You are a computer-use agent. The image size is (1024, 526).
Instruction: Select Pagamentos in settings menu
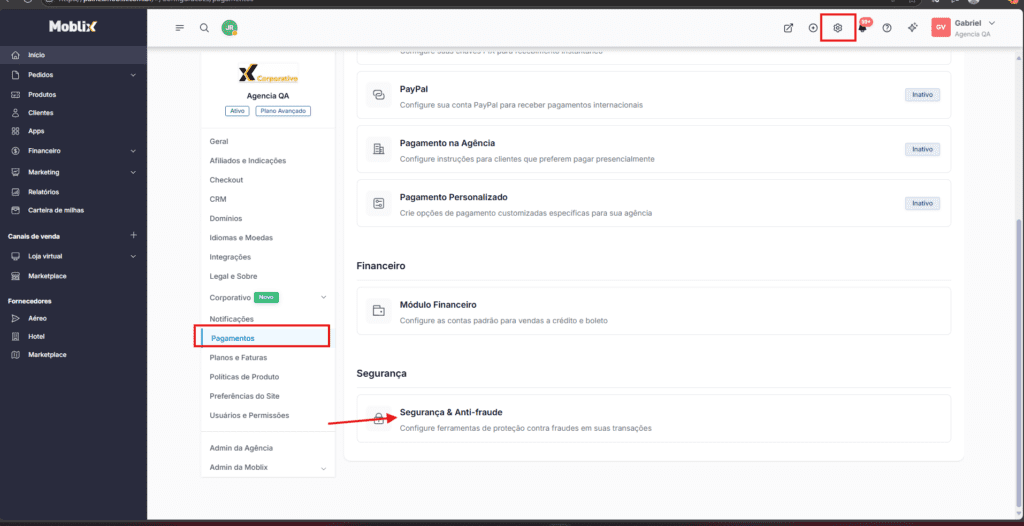pyautogui.click(x=233, y=338)
